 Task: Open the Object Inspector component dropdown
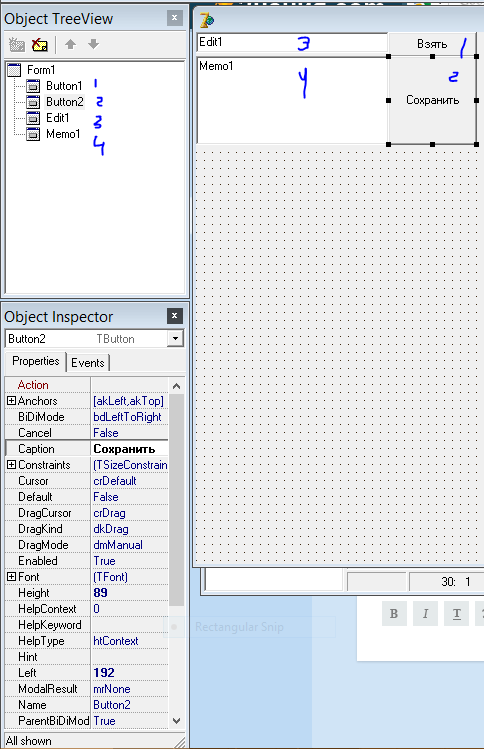coord(175,339)
